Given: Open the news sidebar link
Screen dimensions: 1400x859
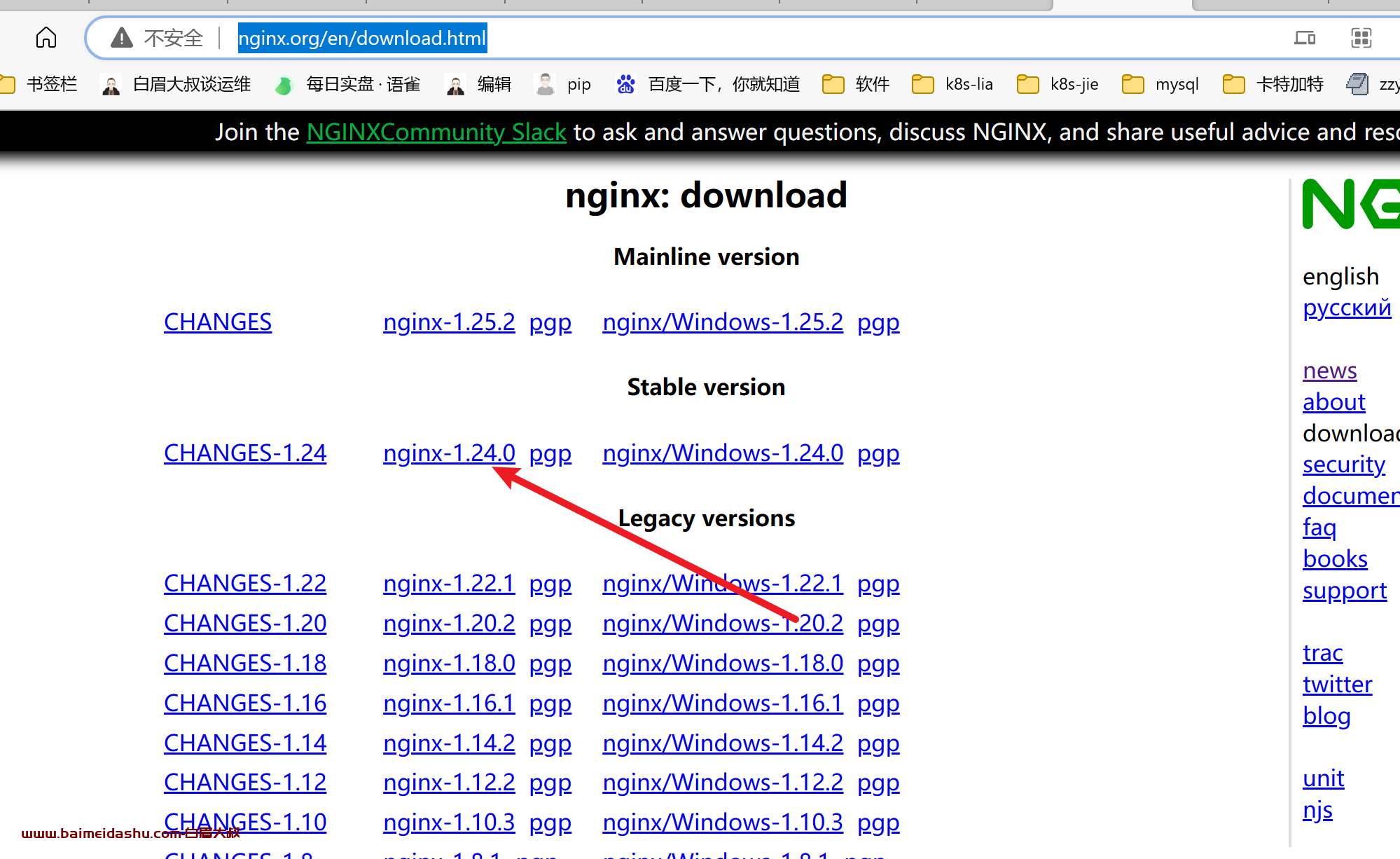Looking at the screenshot, I should point(1330,370).
